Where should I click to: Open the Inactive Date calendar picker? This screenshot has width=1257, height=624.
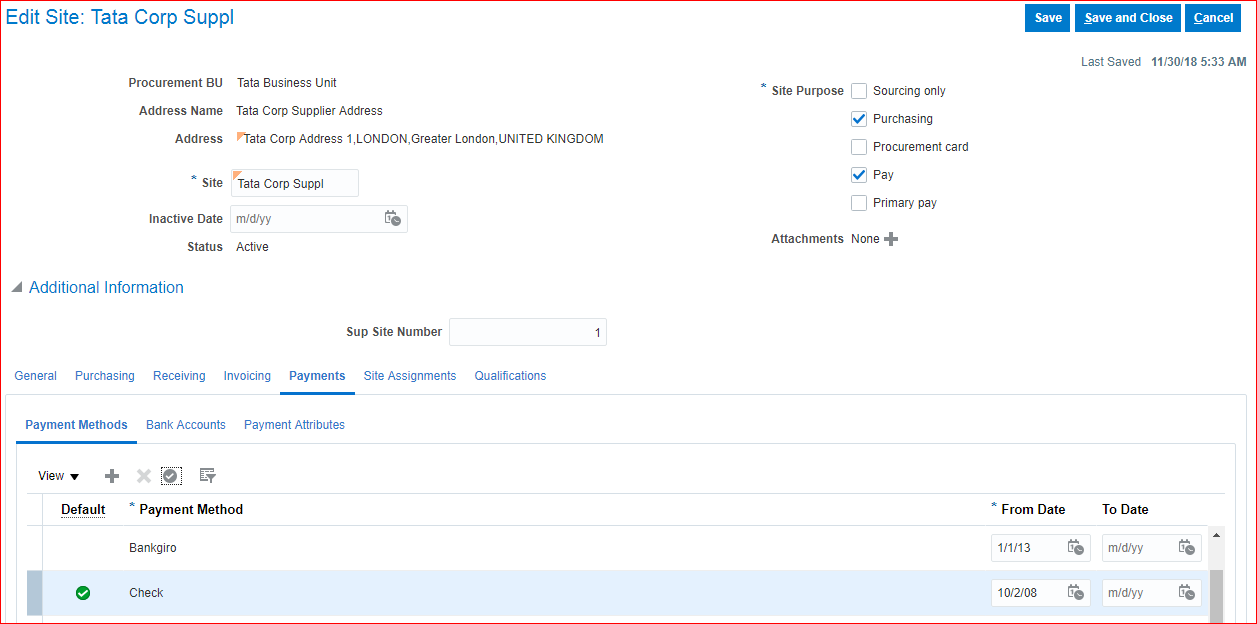[393, 218]
